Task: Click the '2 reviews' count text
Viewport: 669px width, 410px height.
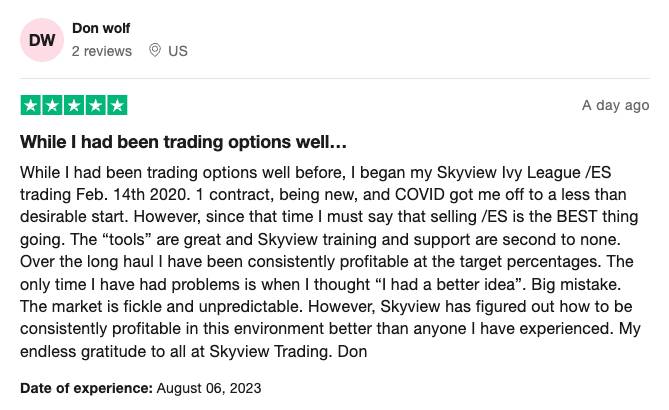Action: pos(102,51)
